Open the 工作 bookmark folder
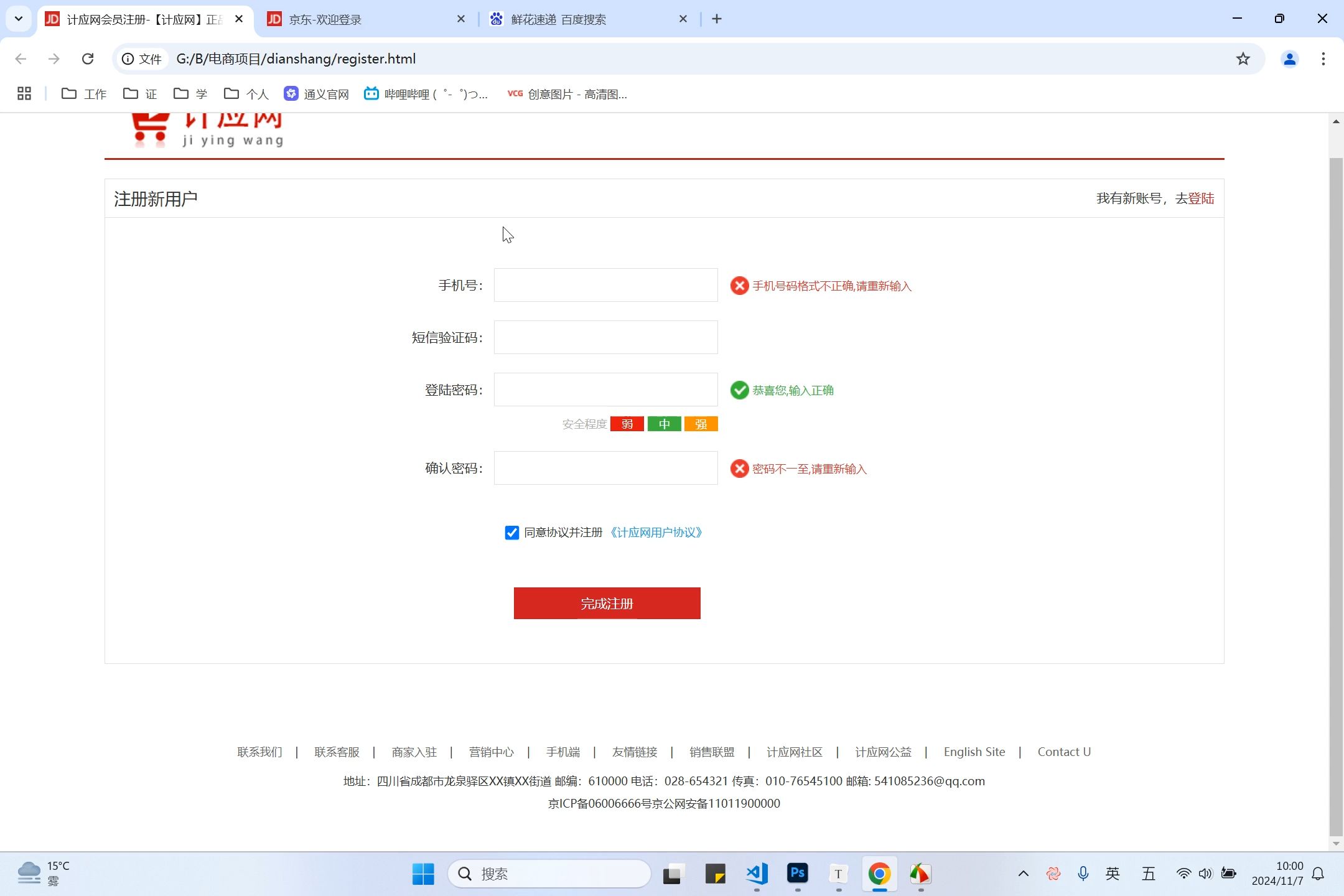1344x896 pixels. (84, 94)
